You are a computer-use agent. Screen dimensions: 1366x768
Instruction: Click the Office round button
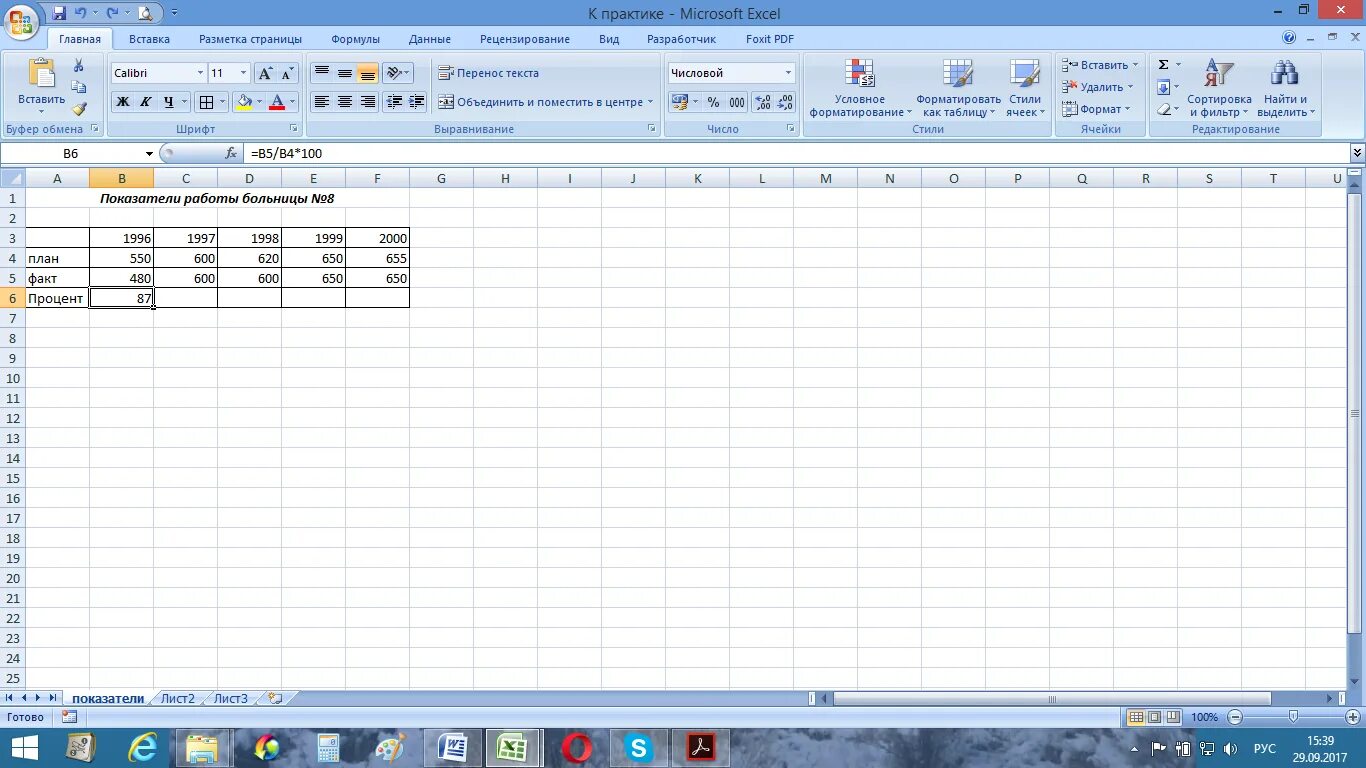tap(21, 20)
